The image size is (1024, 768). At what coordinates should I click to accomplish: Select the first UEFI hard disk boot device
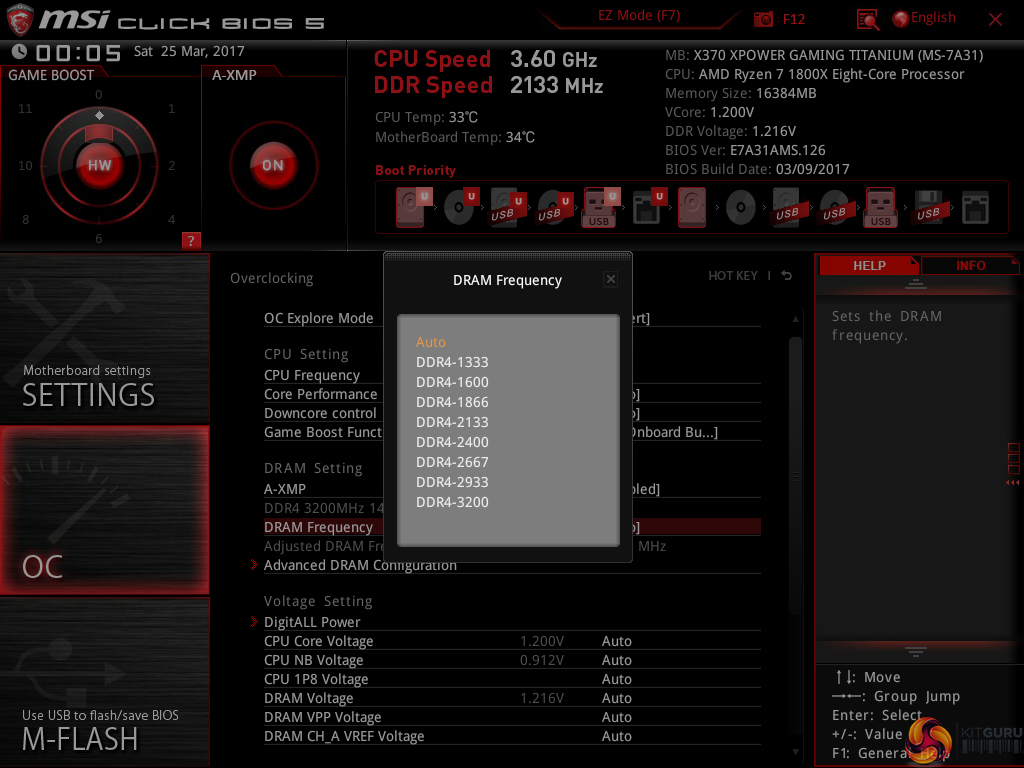411,207
